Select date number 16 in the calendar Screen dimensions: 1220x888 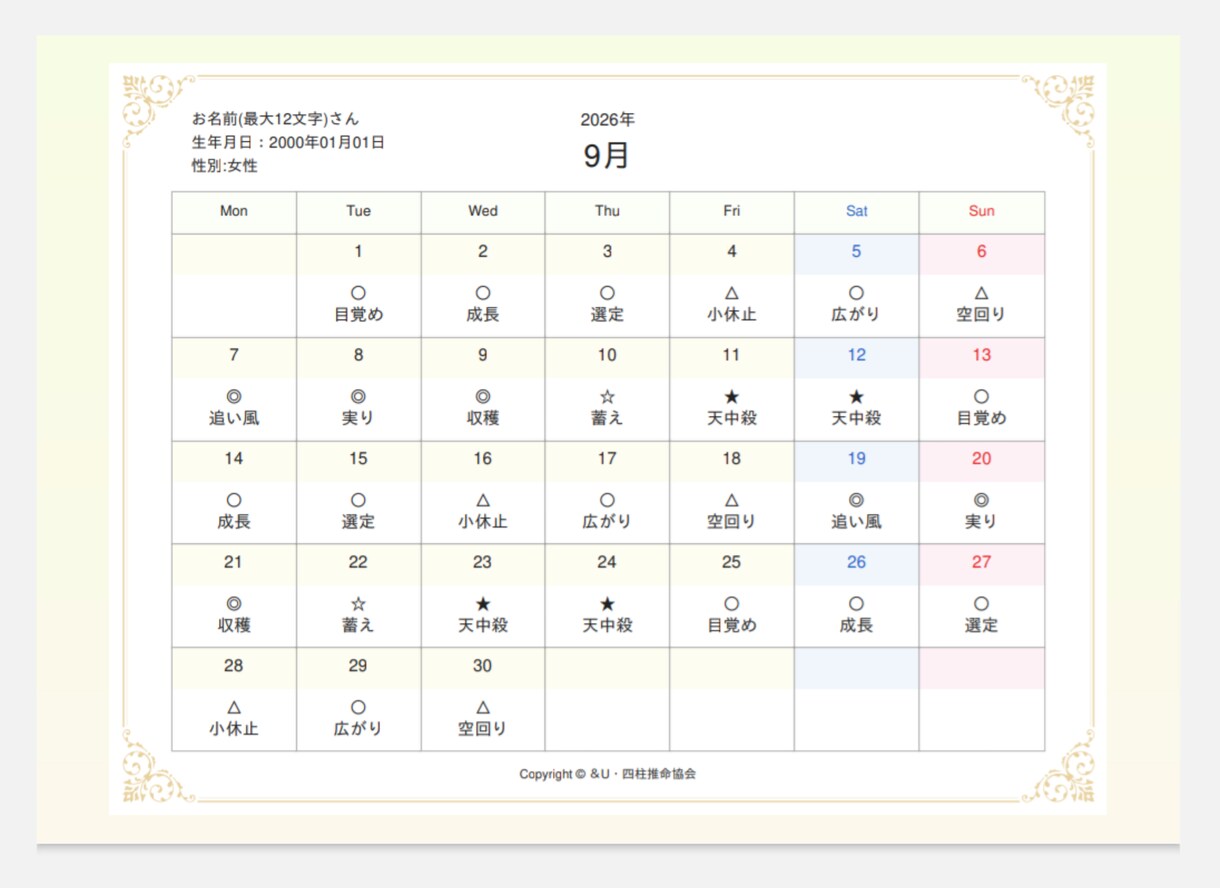(x=483, y=459)
